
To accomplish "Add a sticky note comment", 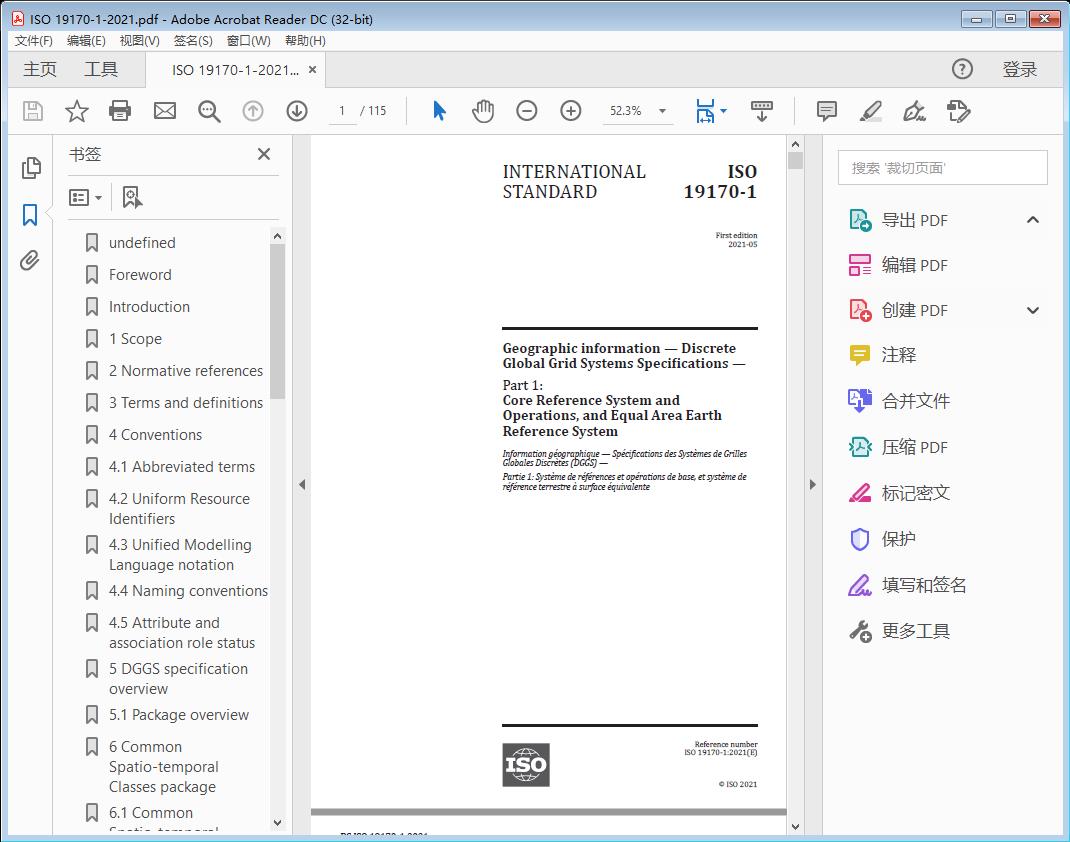I will [x=826, y=111].
